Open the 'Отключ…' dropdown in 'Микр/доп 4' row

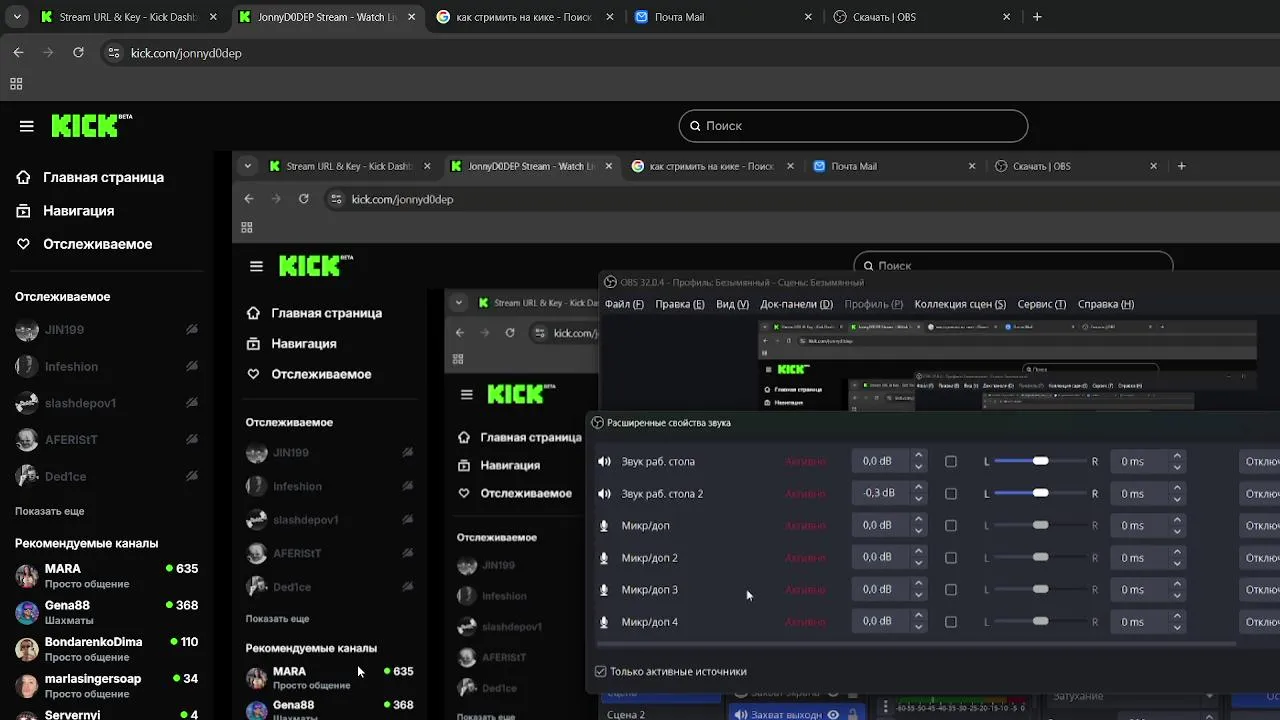[x=1259, y=622]
